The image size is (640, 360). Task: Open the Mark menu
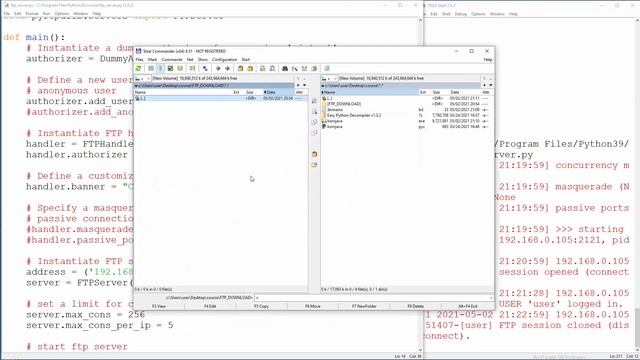(153, 60)
